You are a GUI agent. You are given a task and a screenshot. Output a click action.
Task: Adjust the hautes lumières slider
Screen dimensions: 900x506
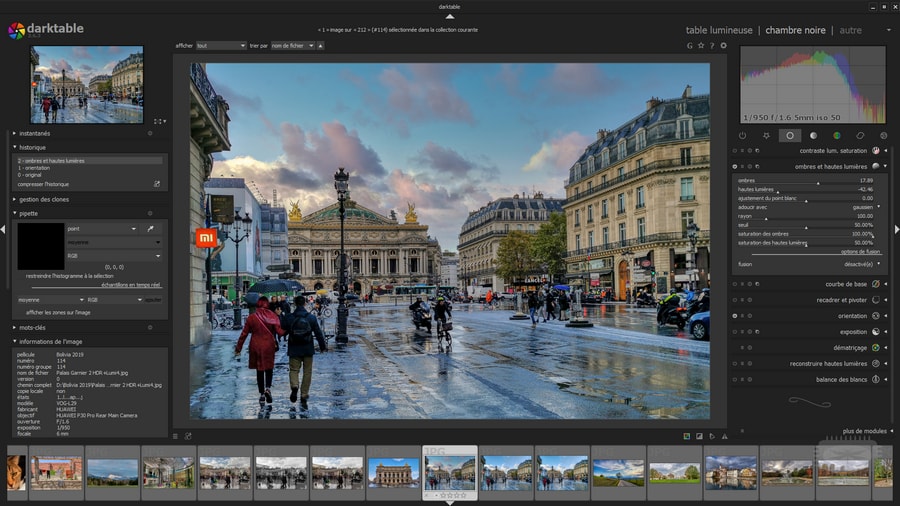[x=806, y=189]
